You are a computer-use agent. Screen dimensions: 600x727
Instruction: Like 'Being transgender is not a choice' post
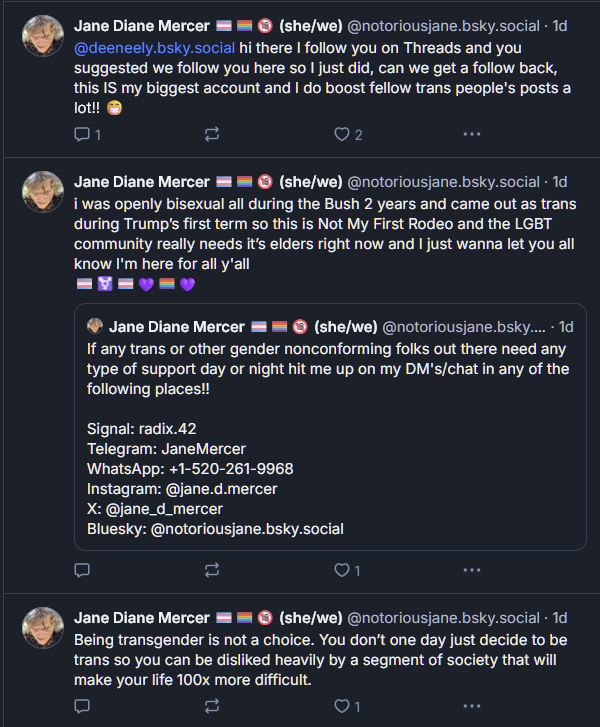click(342, 706)
